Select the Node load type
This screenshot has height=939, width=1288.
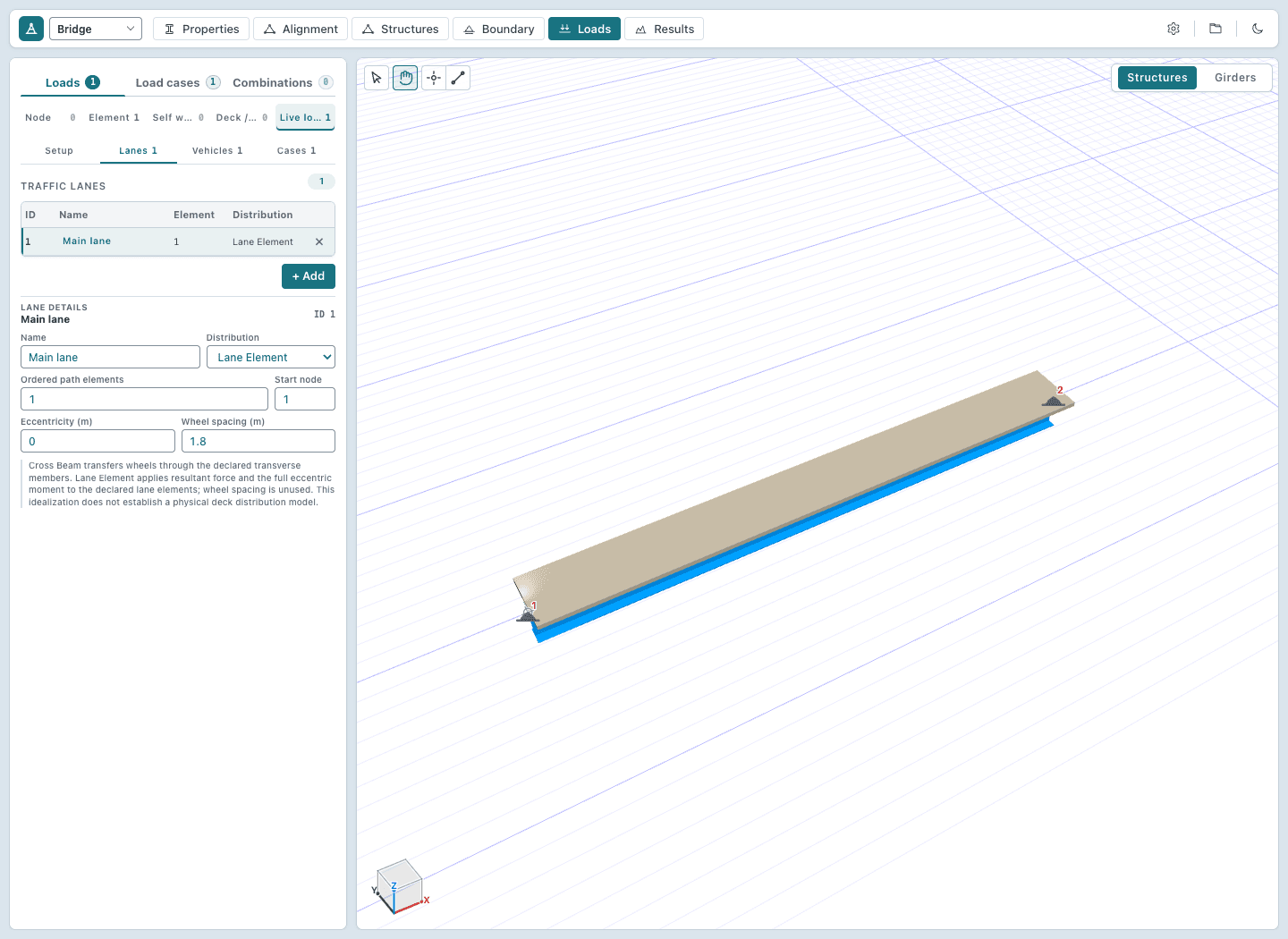point(50,117)
